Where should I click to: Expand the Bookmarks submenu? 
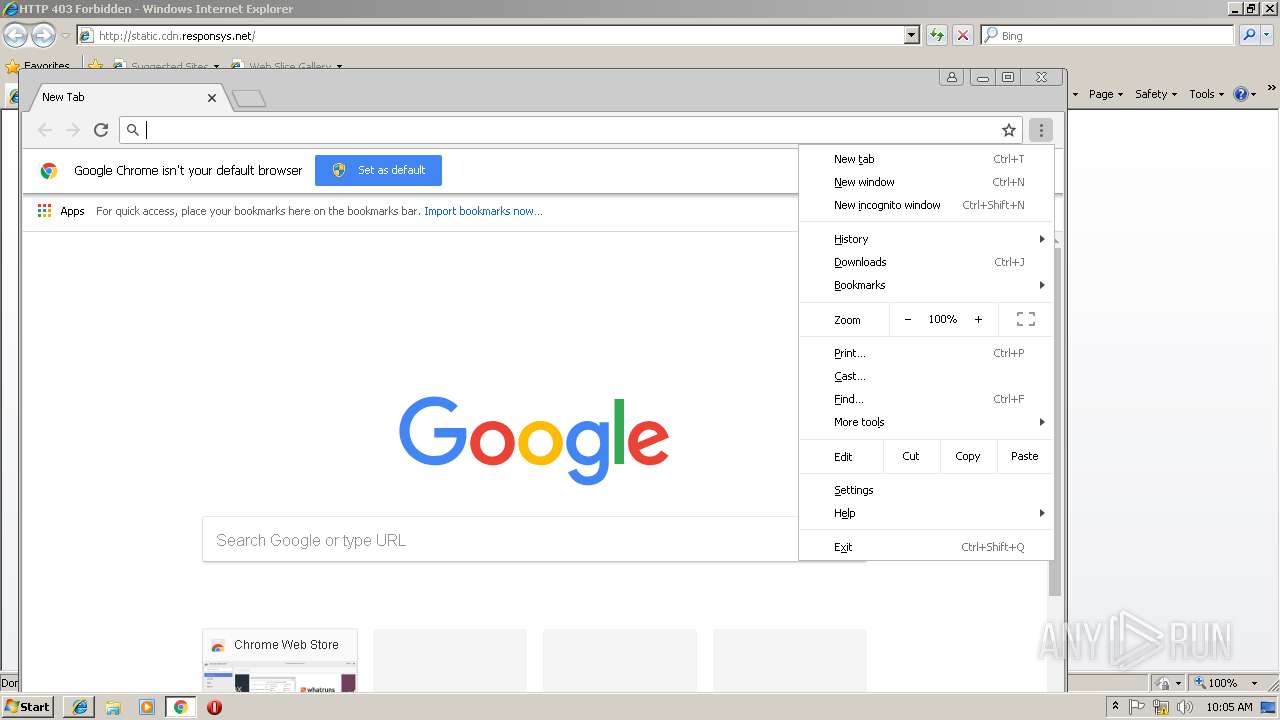pos(926,285)
